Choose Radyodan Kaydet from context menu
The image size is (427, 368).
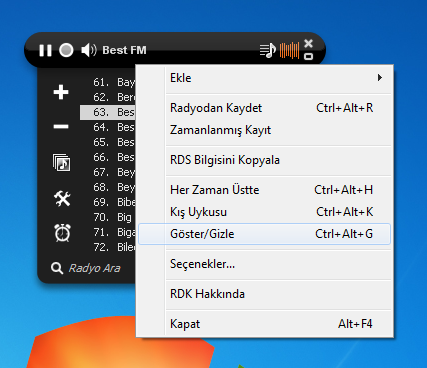point(264,108)
